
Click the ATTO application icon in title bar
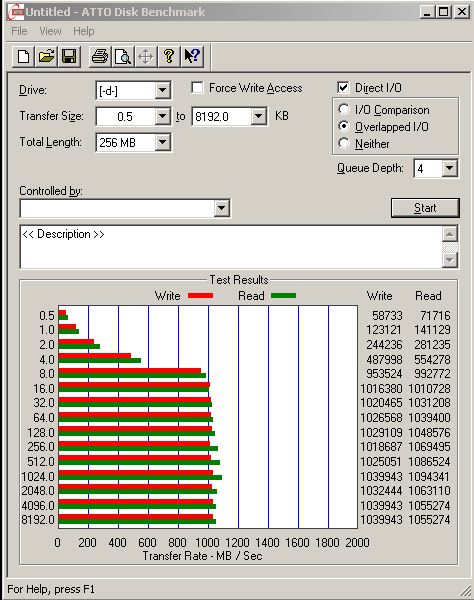[x=16, y=12]
